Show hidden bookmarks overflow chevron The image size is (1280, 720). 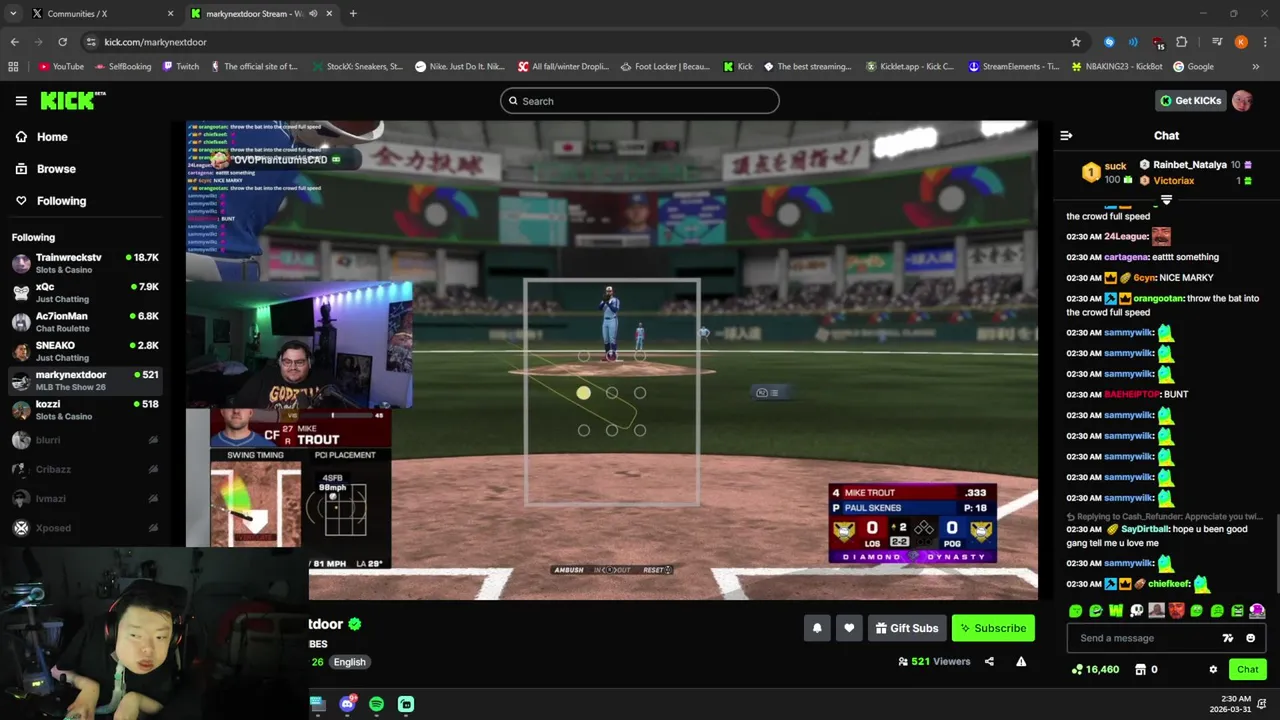click(1256, 67)
